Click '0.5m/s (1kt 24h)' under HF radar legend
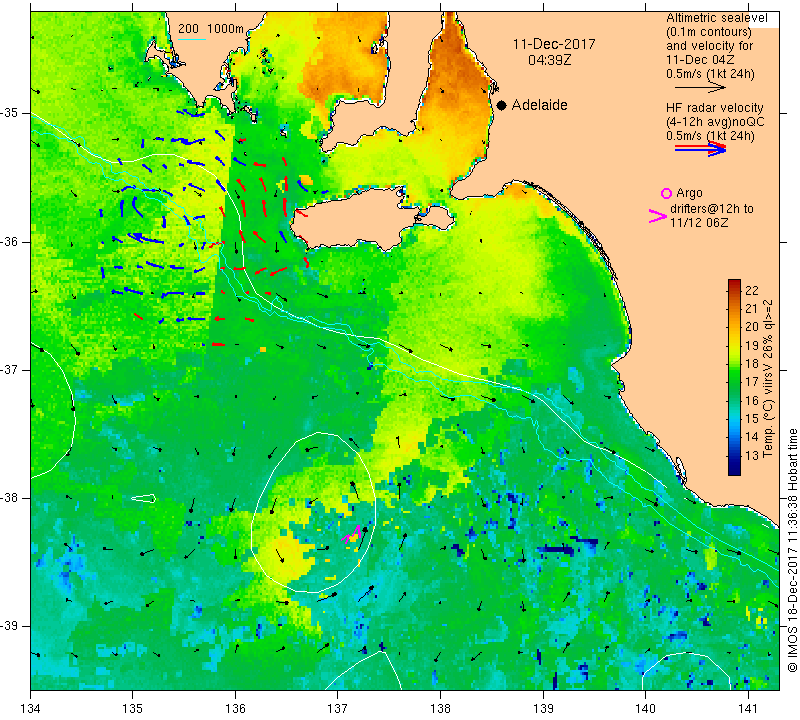The width and height of the screenshot is (800, 720). pyautogui.click(x=710, y=136)
